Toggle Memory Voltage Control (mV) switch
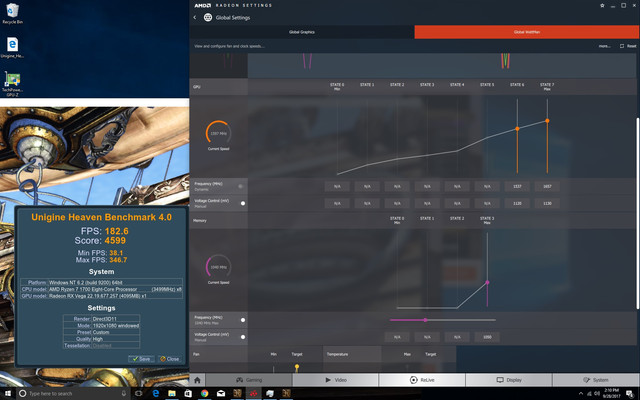 click(243, 337)
